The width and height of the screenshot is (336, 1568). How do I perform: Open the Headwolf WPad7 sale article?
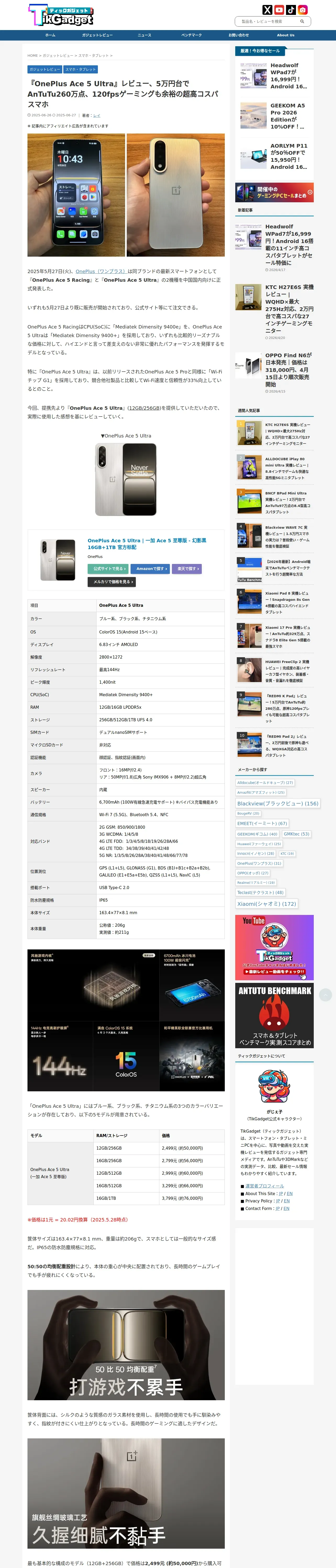275,76
